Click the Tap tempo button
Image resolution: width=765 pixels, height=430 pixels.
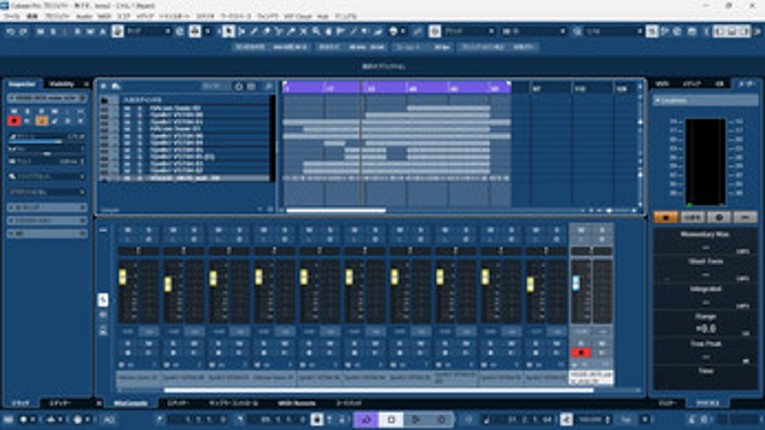[x=626, y=419]
